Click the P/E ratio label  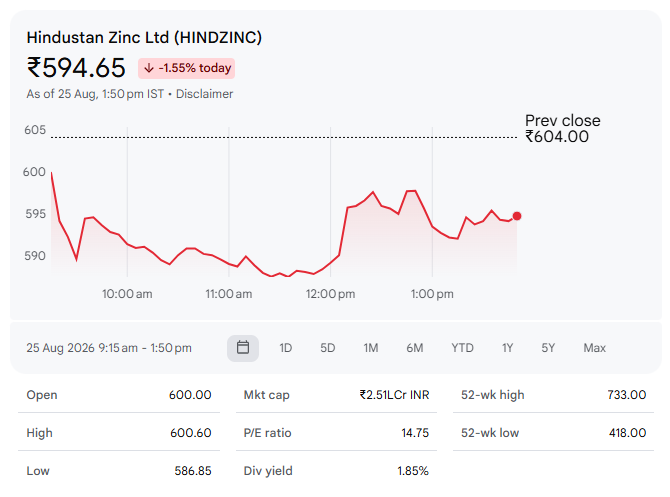(267, 433)
